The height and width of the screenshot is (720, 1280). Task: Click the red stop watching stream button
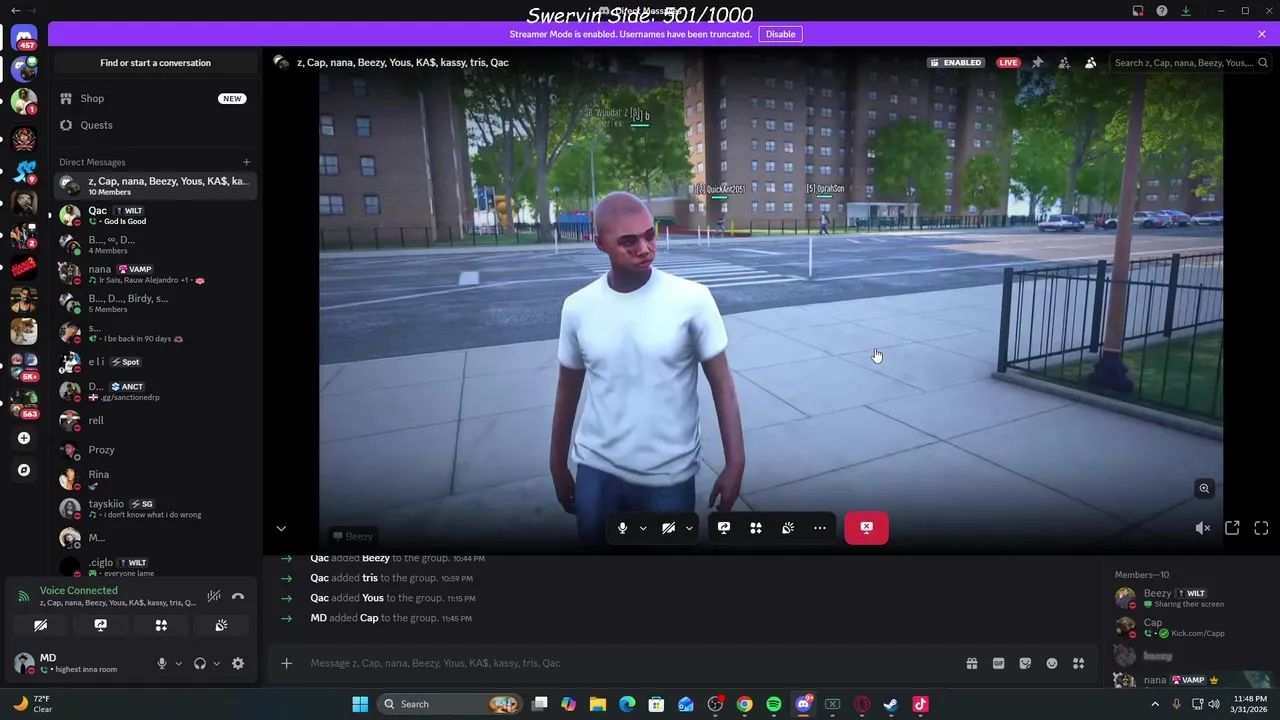point(866,528)
